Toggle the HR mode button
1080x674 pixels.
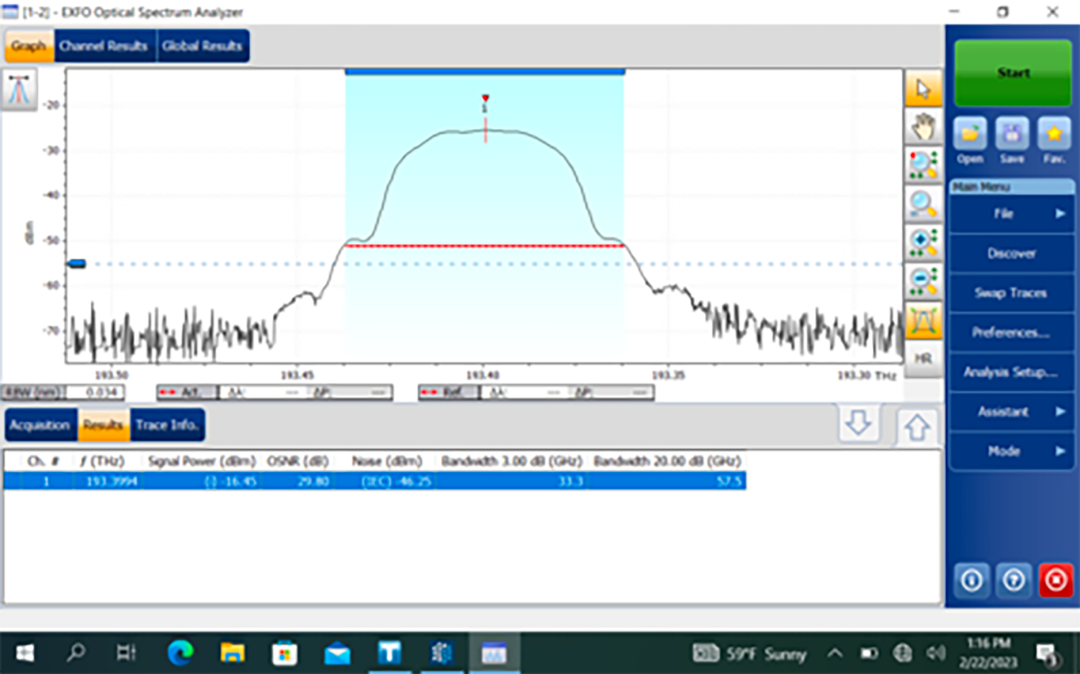[x=922, y=358]
